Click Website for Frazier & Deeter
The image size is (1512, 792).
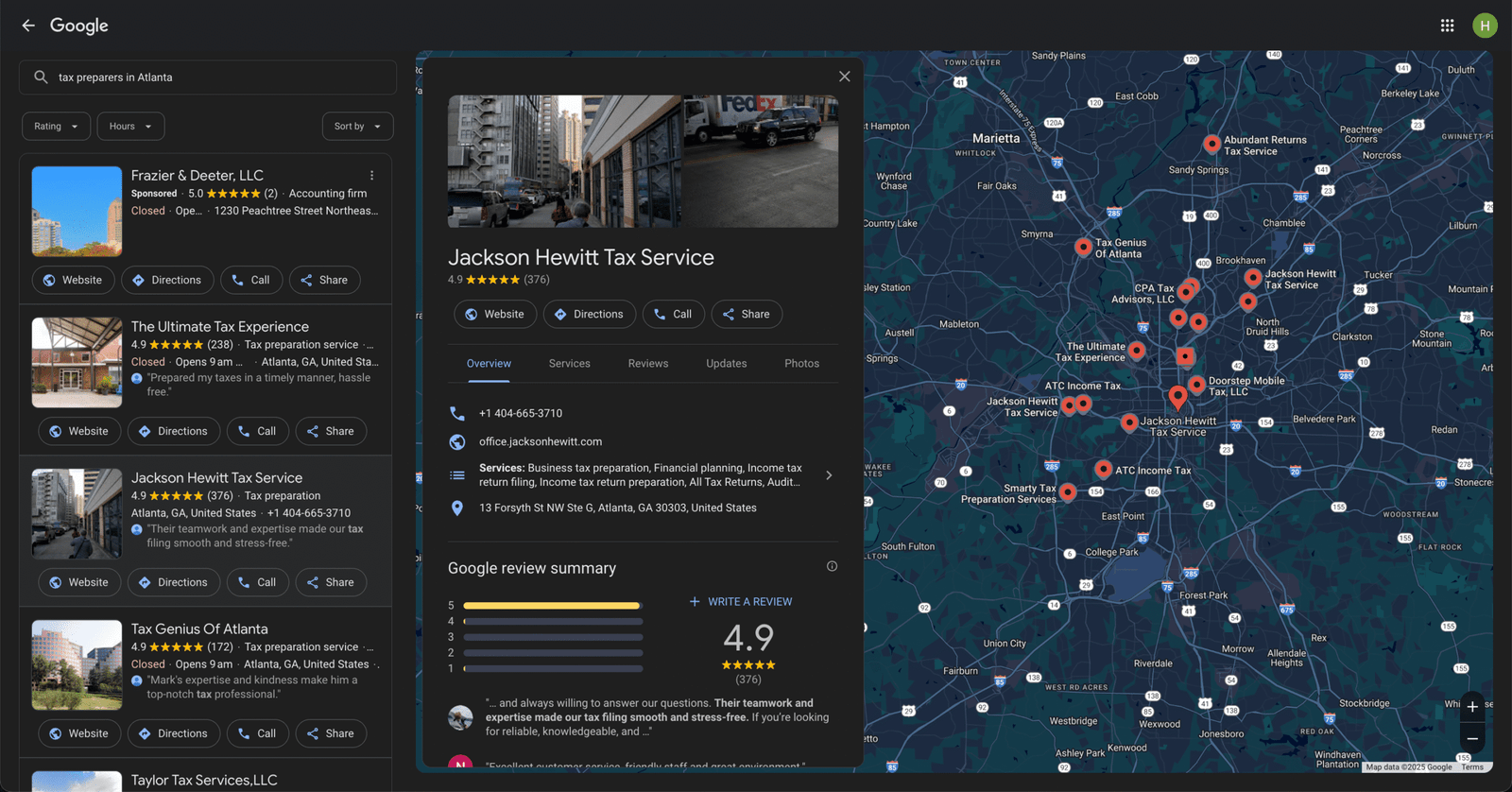(73, 280)
